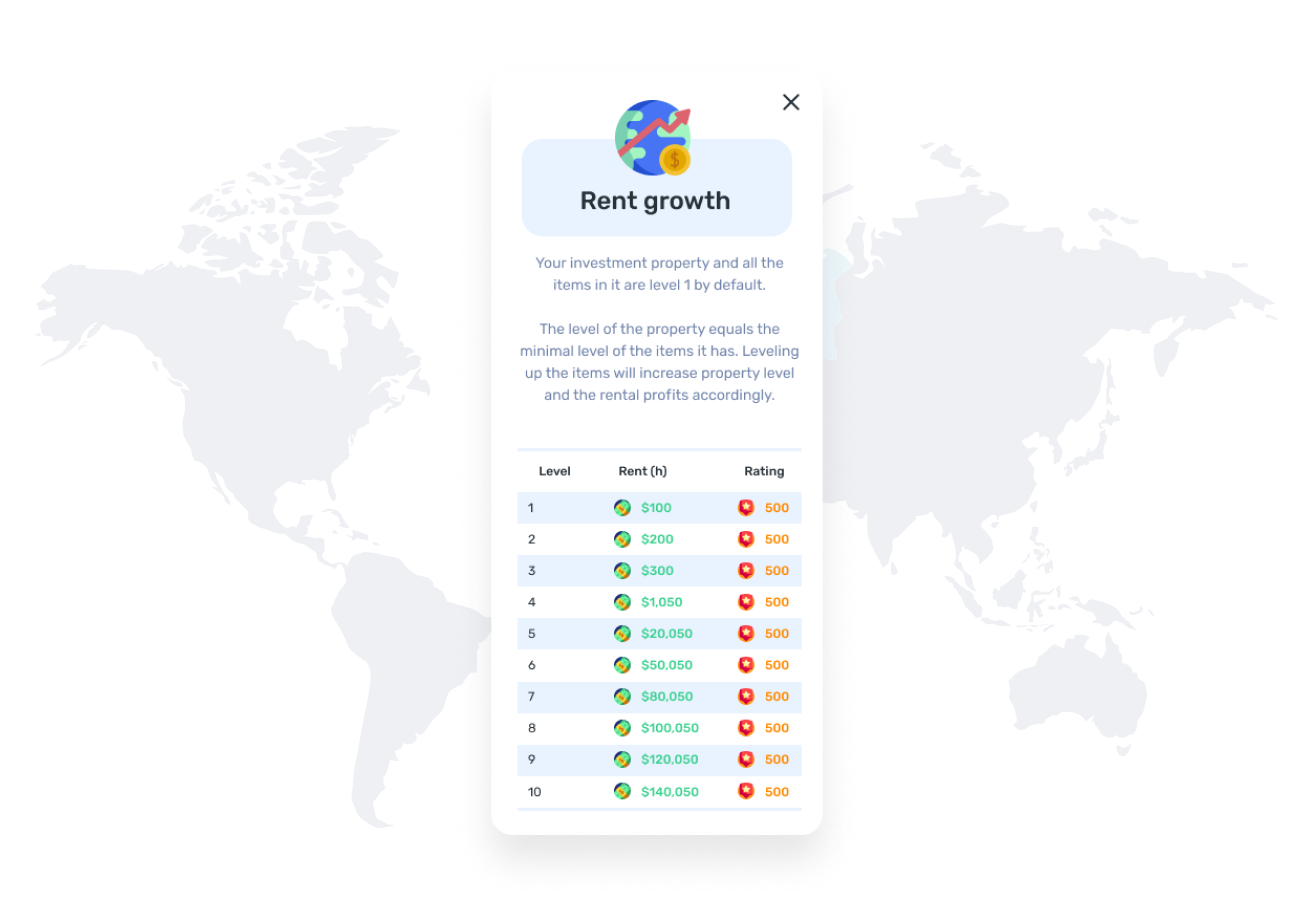This screenshot has width=1314, height=910.
Task: Click the $80,050 rent amount
Action: (x=666, y=697)
